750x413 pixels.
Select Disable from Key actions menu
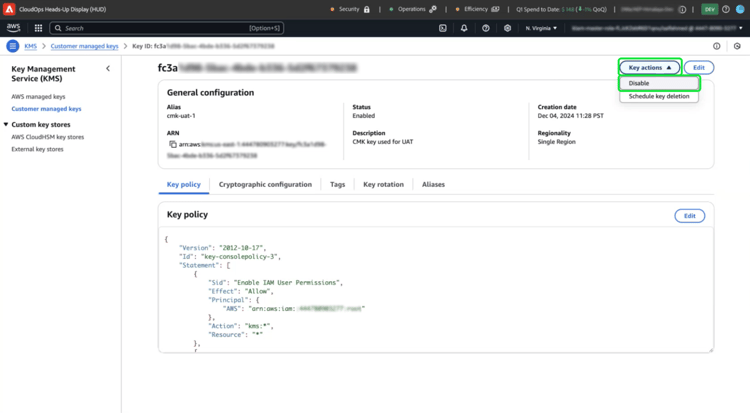639,83
